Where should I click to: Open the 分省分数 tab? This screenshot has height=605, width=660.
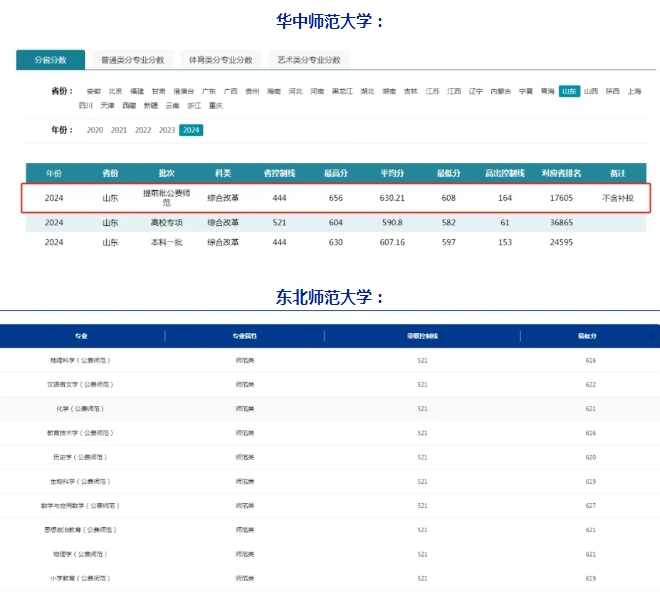51,60
